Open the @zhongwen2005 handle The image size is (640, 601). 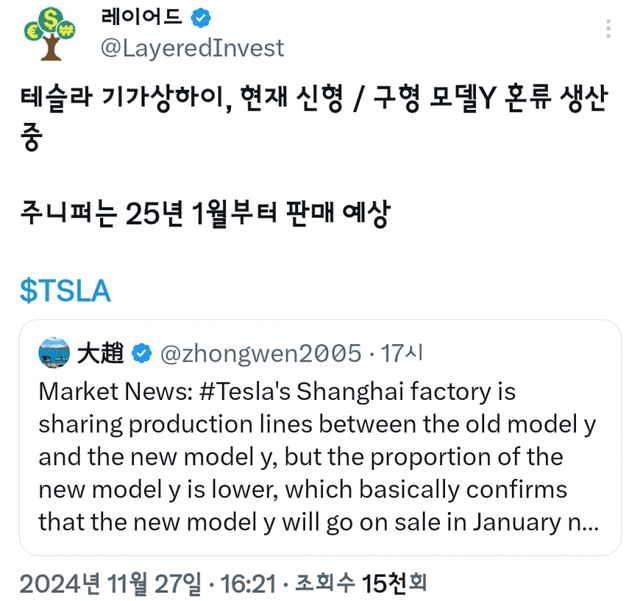click(260, 353)
